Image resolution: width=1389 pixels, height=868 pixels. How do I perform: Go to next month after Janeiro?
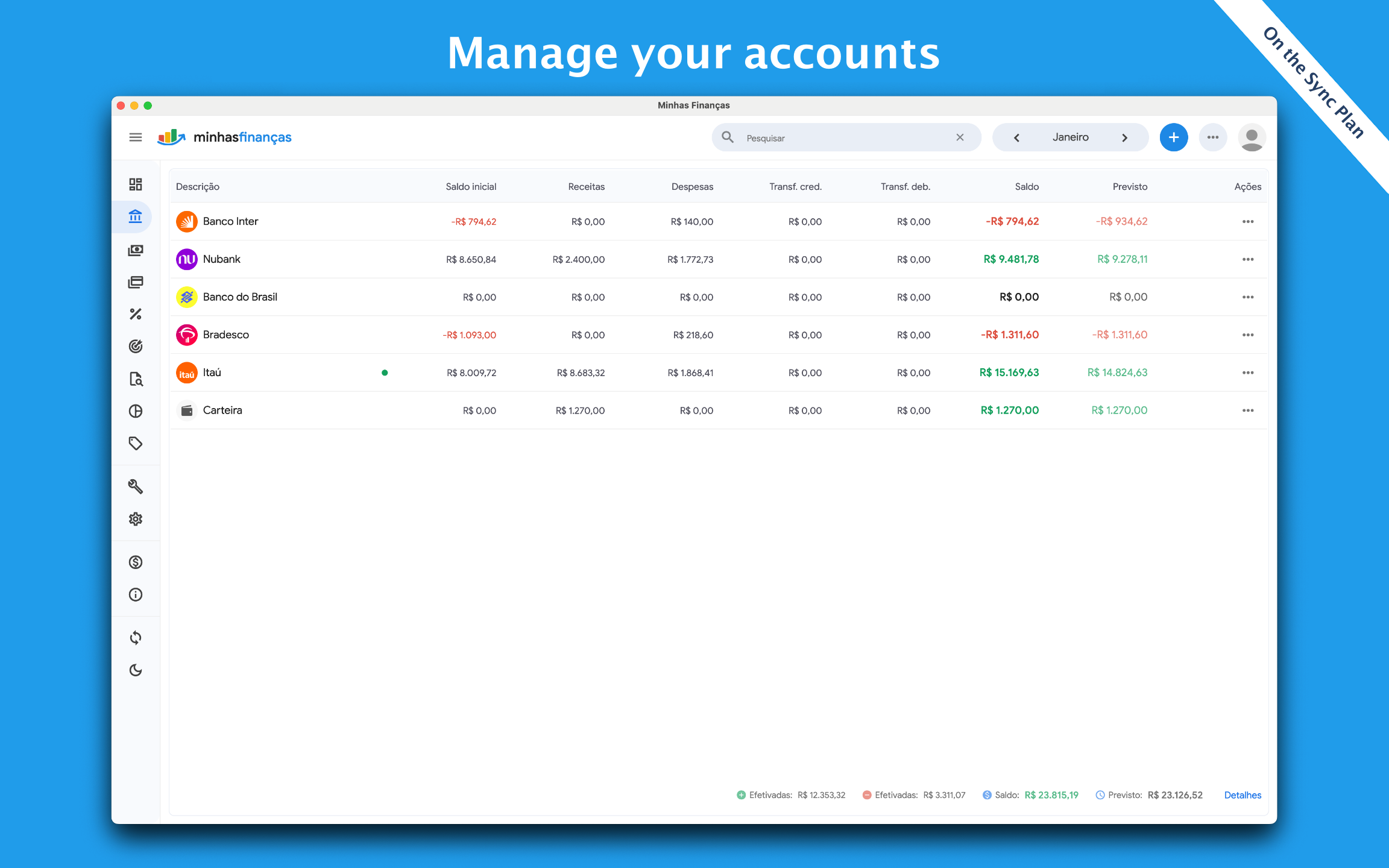click(x=1124, y=137)
